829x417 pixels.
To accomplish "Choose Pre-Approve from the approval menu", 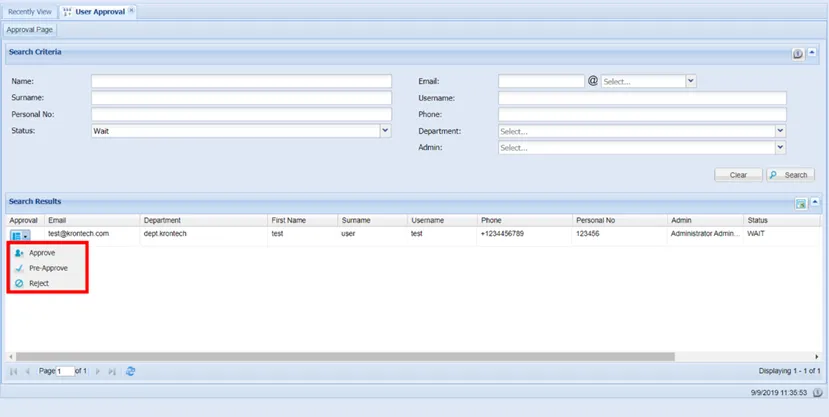I will coord(48,268).
